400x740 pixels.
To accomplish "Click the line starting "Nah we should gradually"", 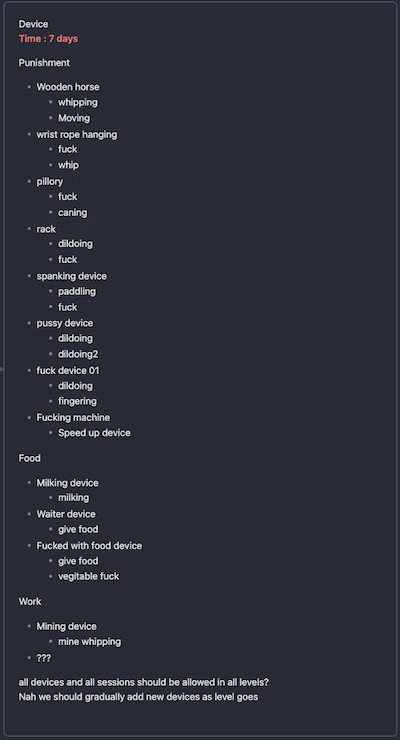I will click(x=139, y=697).
